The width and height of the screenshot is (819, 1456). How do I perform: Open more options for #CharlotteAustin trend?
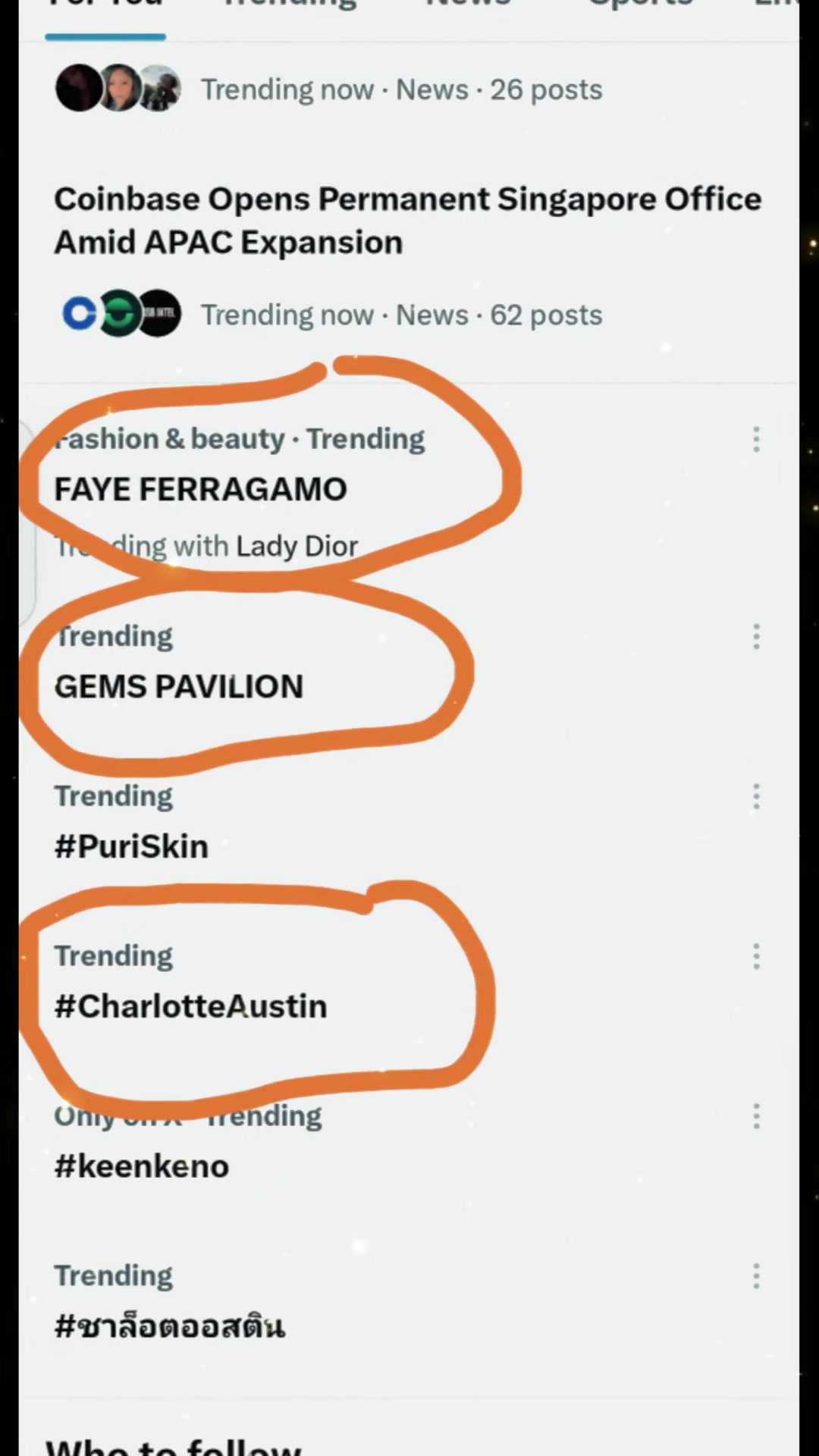[756, 956]
